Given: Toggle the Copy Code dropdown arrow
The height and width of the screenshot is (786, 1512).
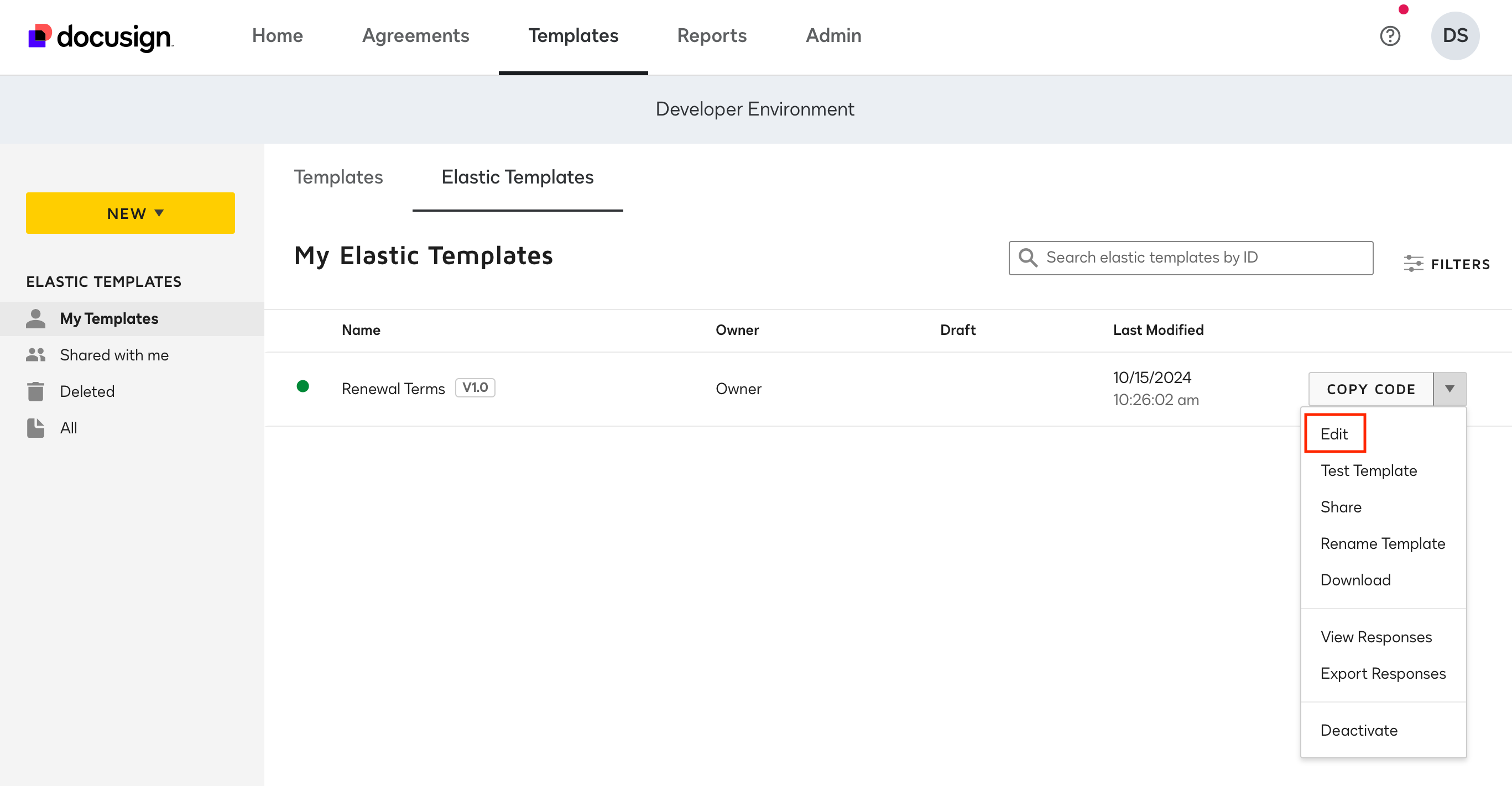Looking at the screenshot, I should 1449,389.
